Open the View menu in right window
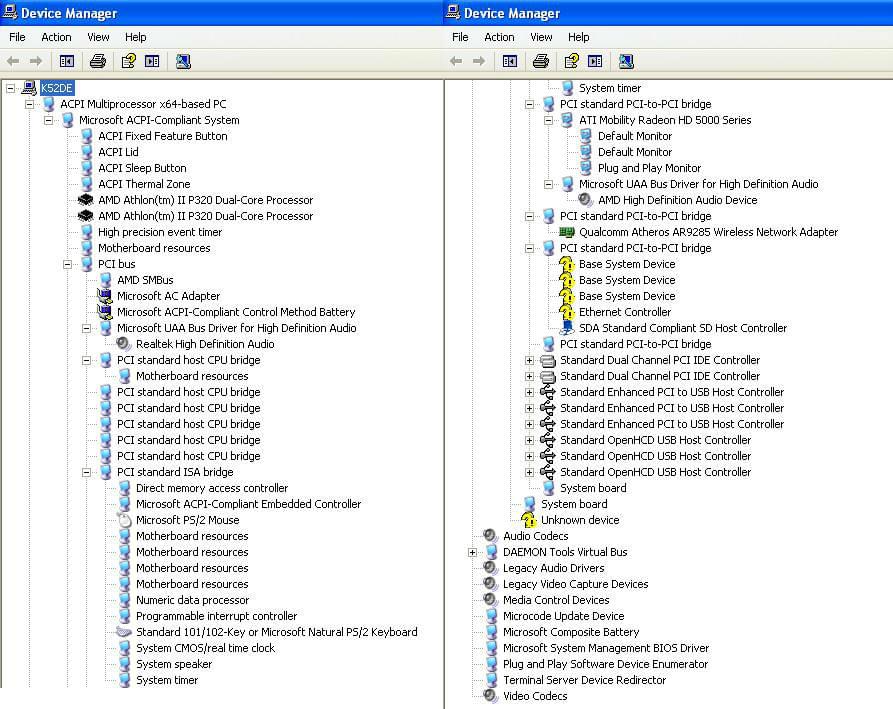Screen dimensions: 893x709 click(x=541, y=37)
